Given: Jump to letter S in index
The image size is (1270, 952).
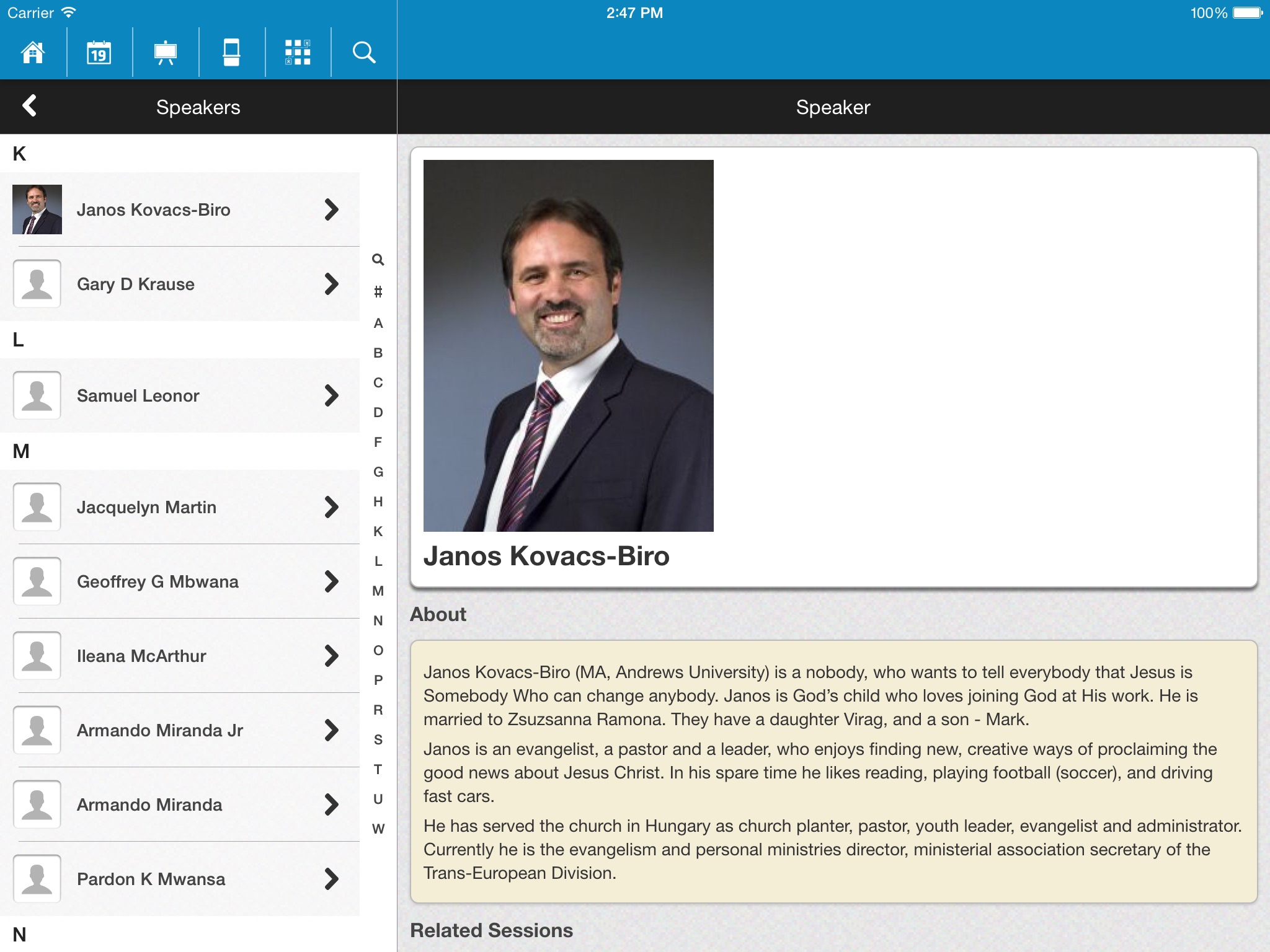Looking at the screenshot, I should [378, 739].
